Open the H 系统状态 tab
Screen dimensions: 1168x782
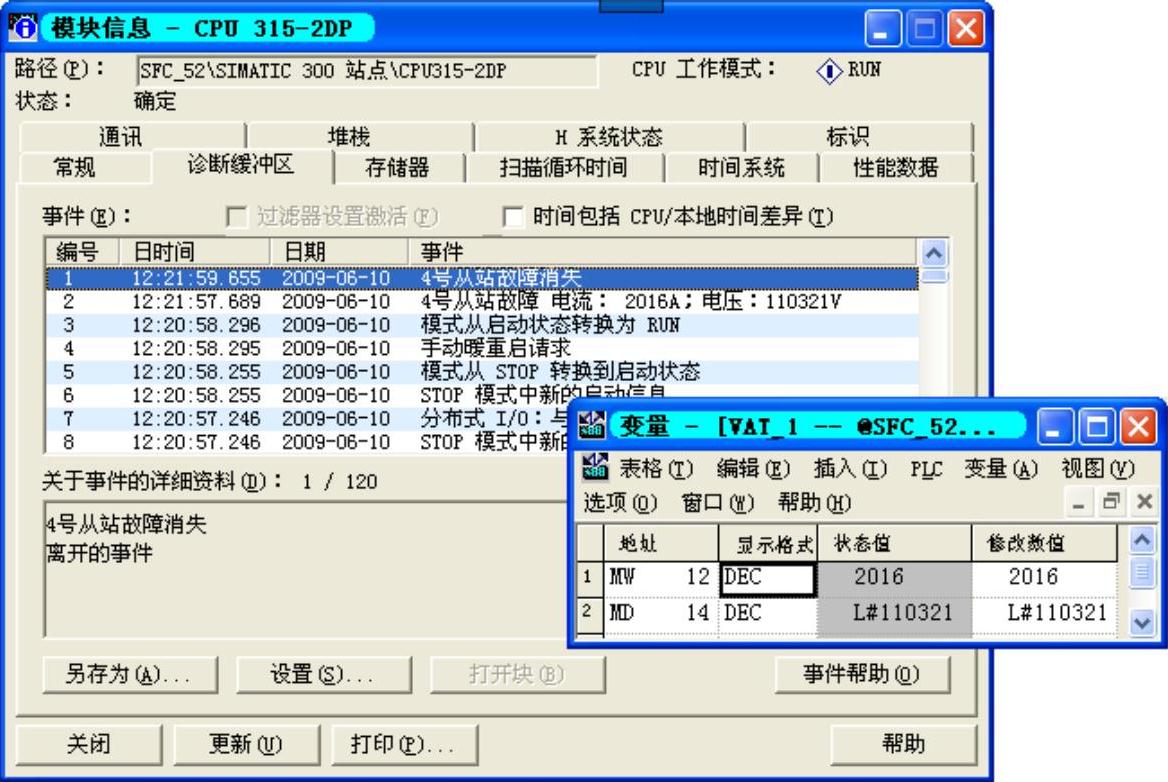point(609,136)
